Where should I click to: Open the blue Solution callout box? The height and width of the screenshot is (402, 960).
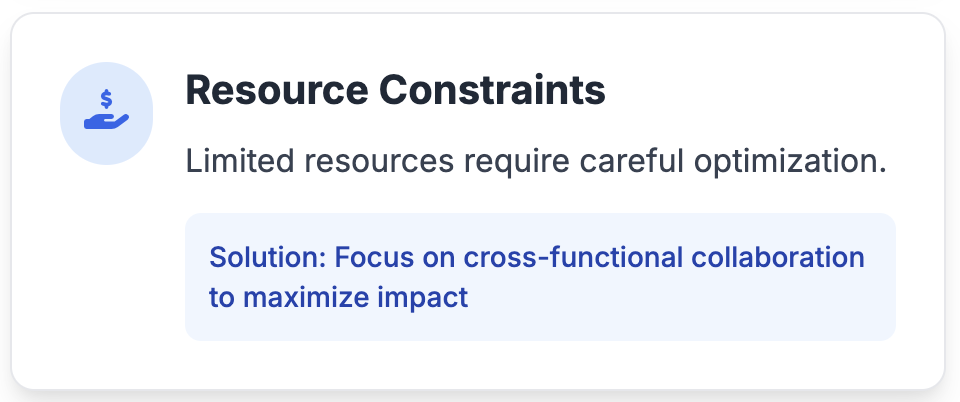[540, 277]
